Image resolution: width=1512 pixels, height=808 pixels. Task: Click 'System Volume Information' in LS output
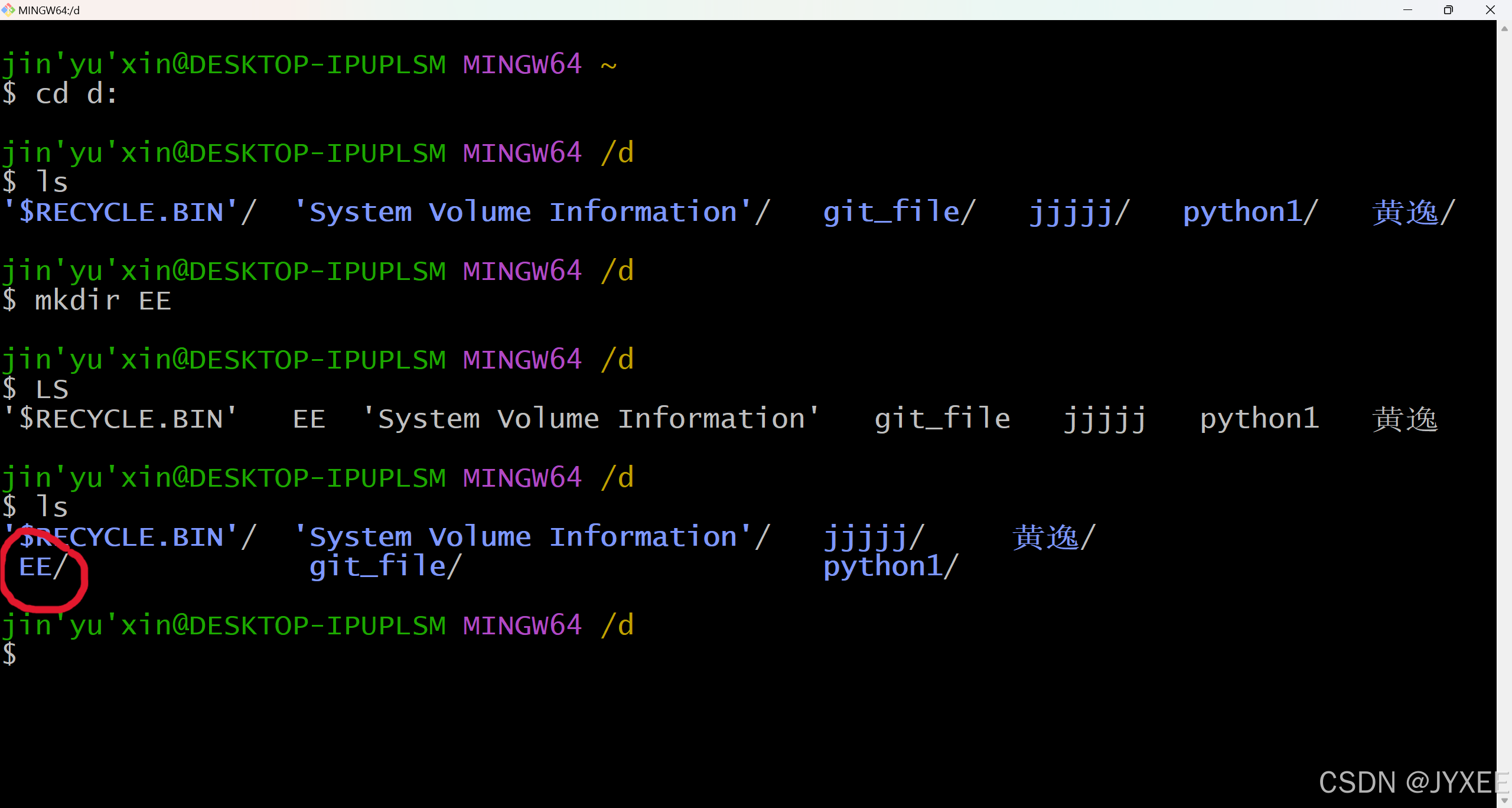click(591, 419)
